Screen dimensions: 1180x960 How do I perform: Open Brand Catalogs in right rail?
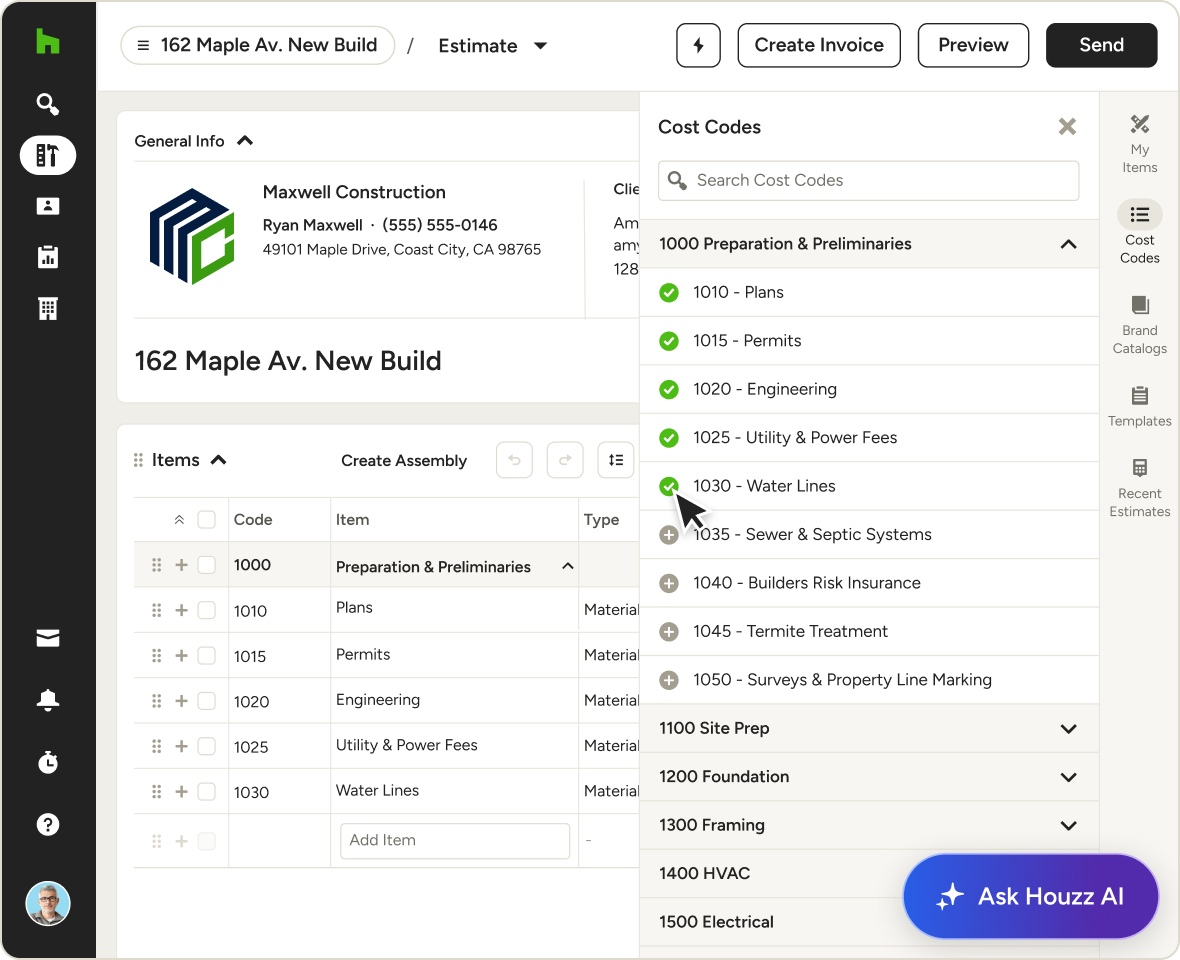click(x=1139, y=325)
